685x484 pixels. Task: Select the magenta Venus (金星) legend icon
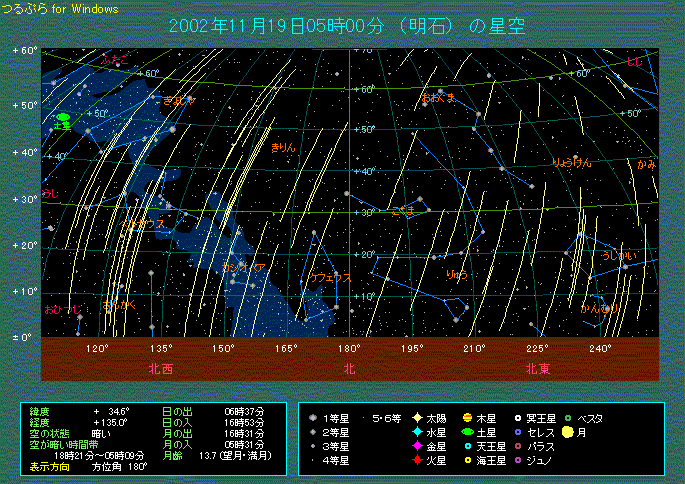pyautogui.click(x=416, y=446)
